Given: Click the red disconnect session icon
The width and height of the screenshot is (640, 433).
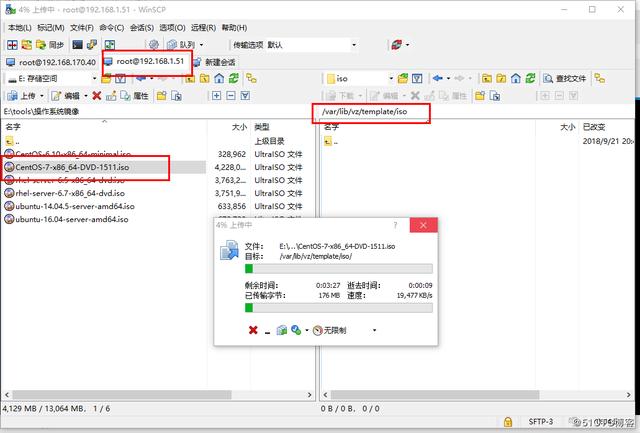Looking at the screenshot, I should click(x=396, y=45).
